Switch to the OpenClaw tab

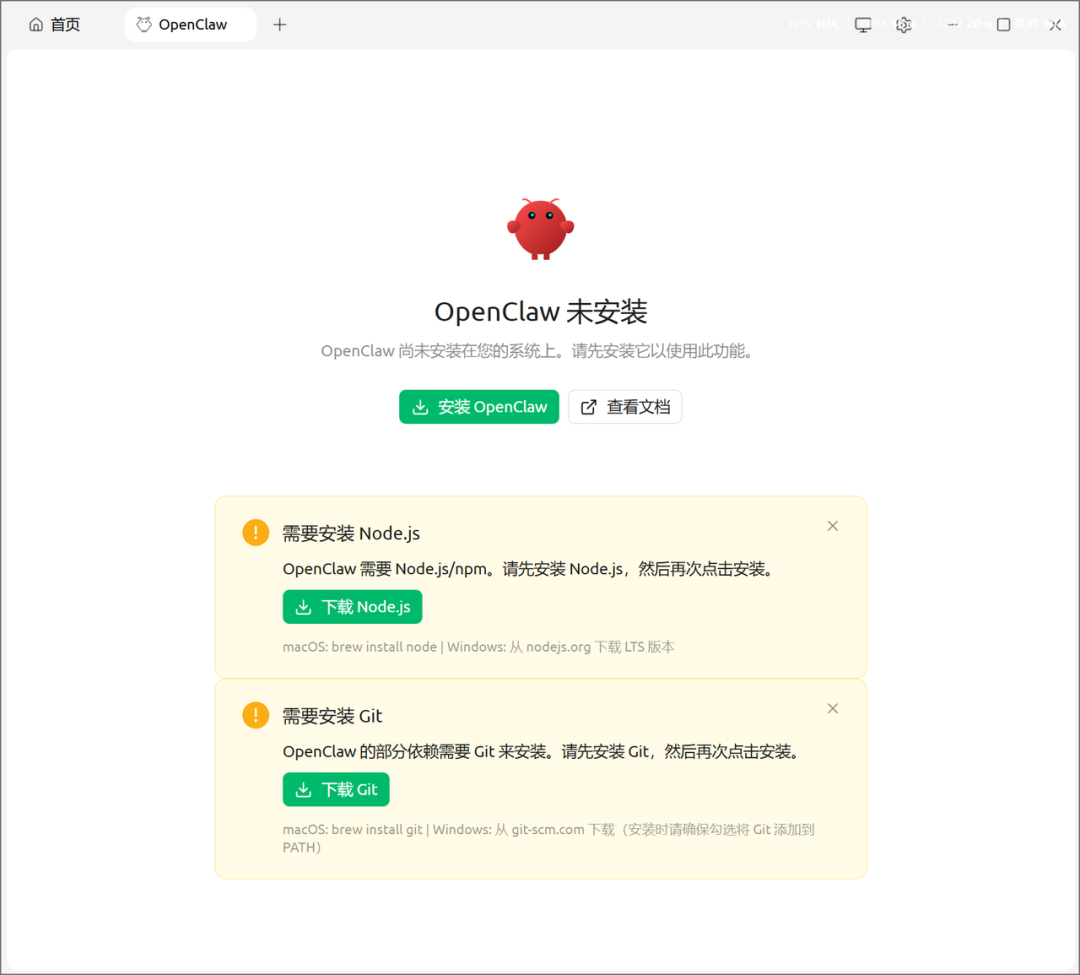(190, 24)
